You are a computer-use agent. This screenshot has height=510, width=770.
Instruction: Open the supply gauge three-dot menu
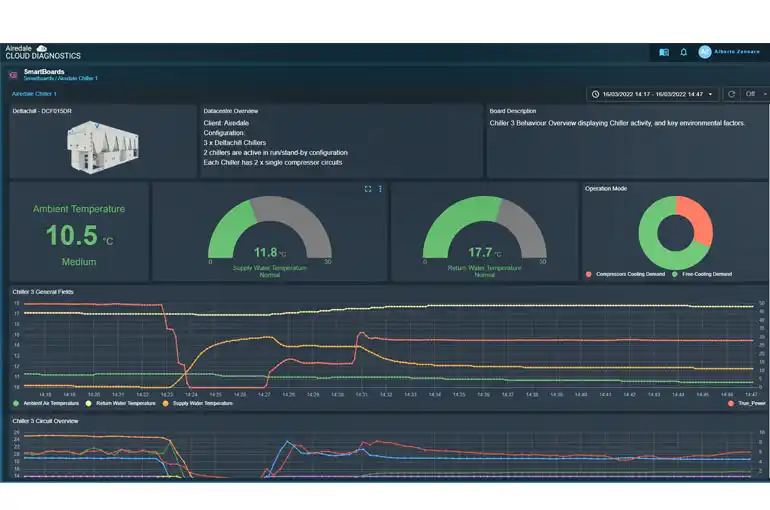(x=380, y=188)
